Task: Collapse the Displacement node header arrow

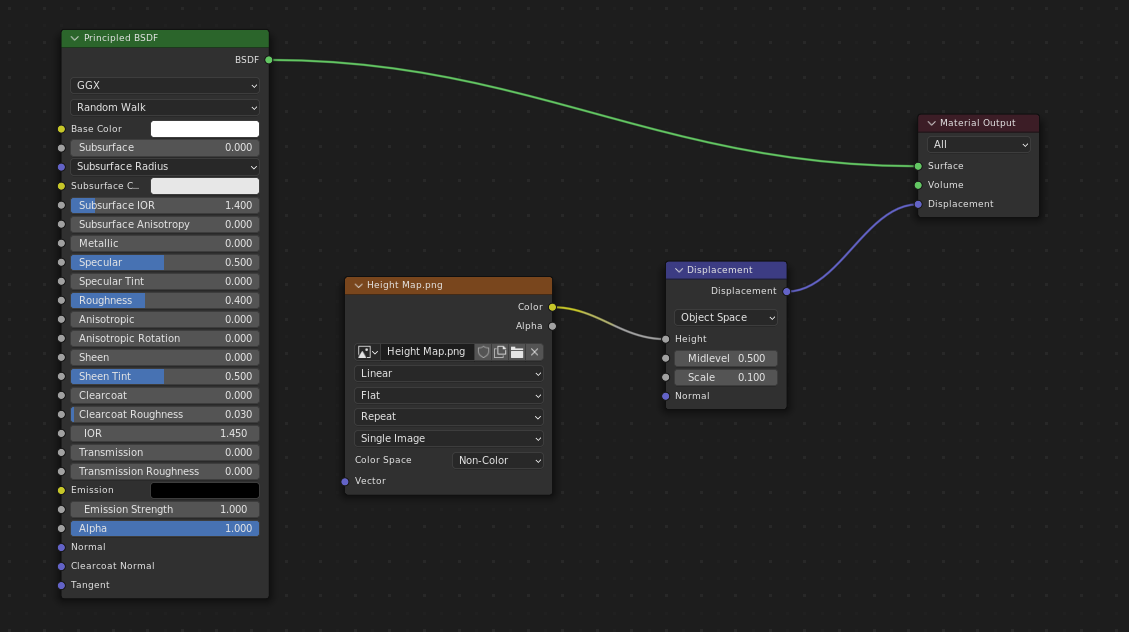Action: click(679, 270)
